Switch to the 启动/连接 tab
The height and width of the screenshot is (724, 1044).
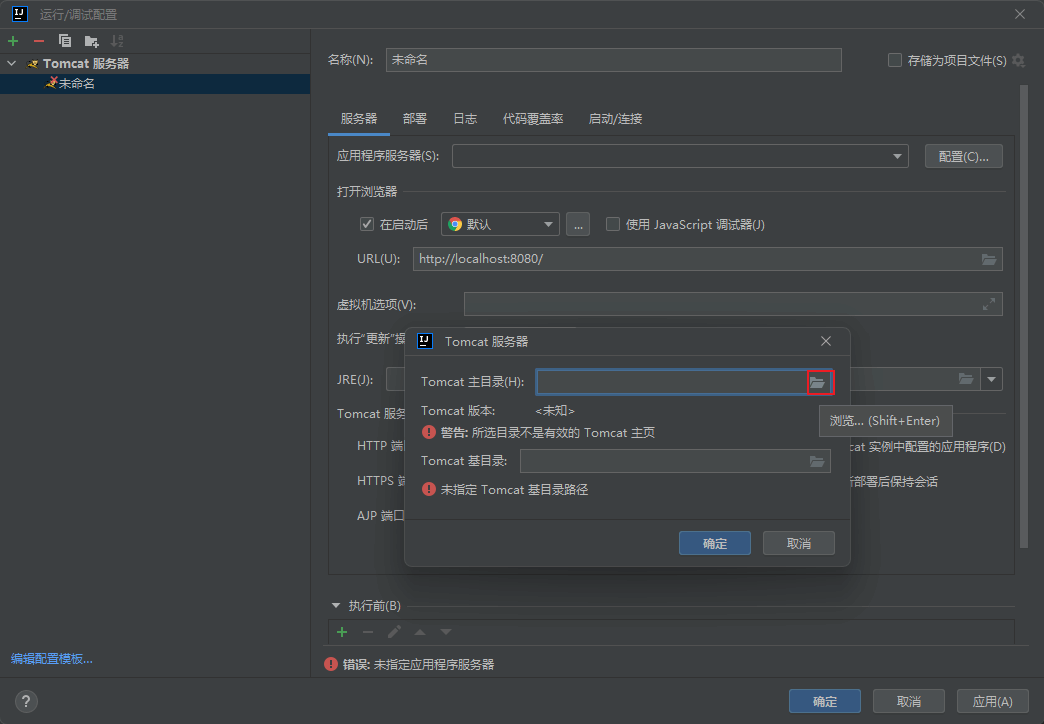pos(615,119)
